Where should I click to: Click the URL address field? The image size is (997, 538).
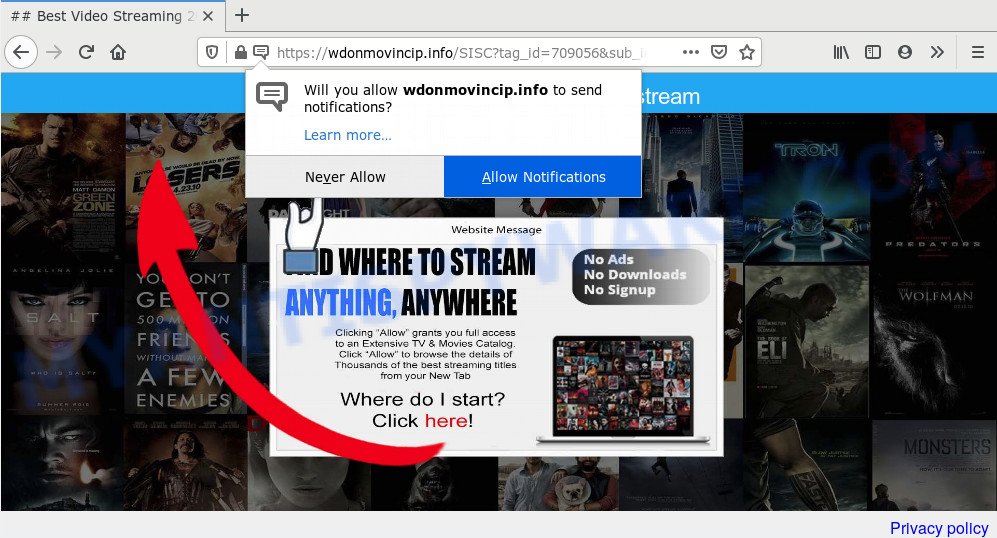tap(470, 52)
